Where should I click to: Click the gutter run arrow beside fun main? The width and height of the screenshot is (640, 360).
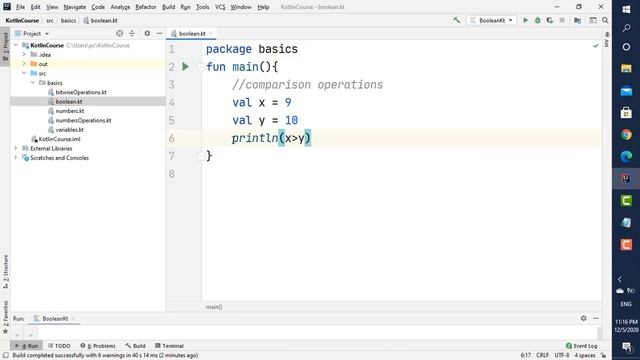[x=185, y=67]
